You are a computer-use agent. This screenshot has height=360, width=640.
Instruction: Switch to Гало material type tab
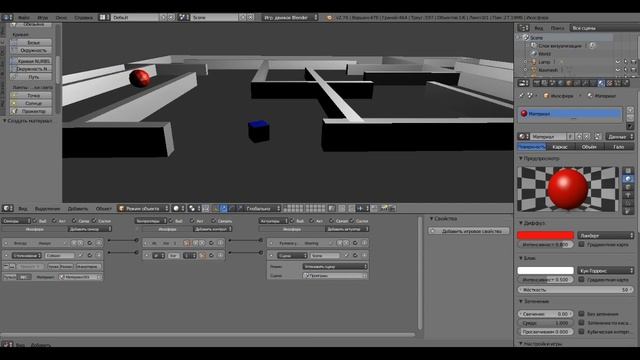click(619, 147)
